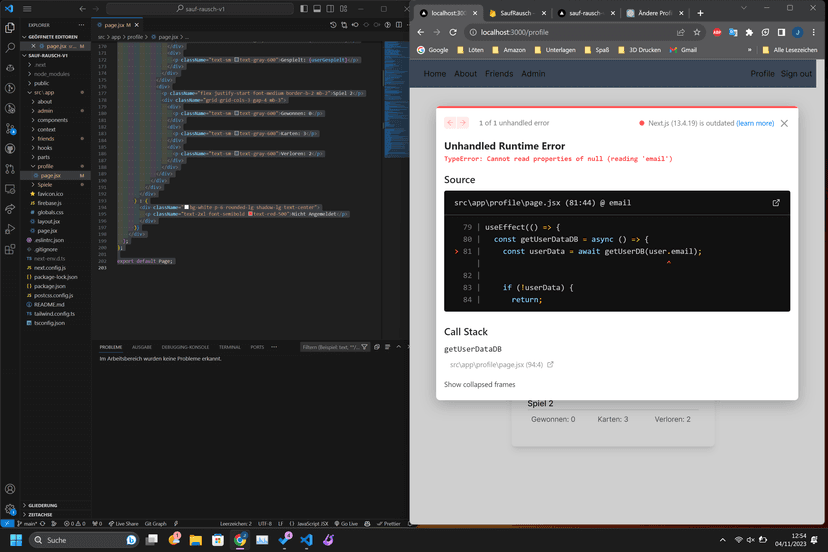The image size is (828, 552).
Task: Select the page.jsx editor tab
Action: [x=118, y=25]
